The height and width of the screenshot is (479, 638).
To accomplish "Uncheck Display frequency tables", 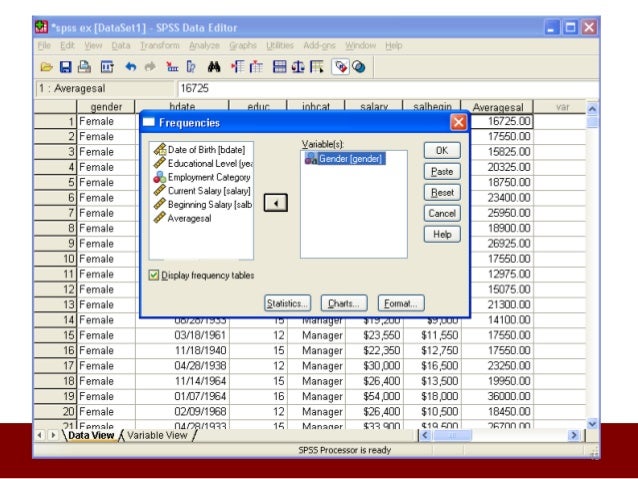I will (153, 276).
